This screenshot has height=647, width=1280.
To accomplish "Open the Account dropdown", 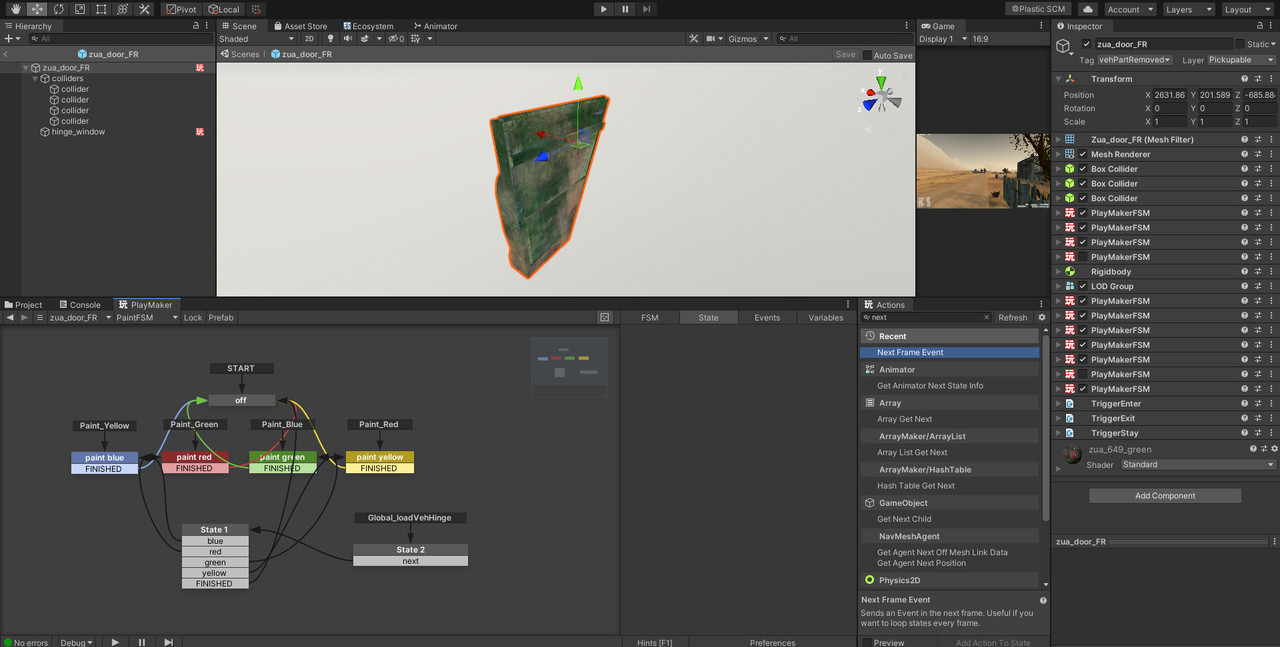I will [x=1129, y=9].
